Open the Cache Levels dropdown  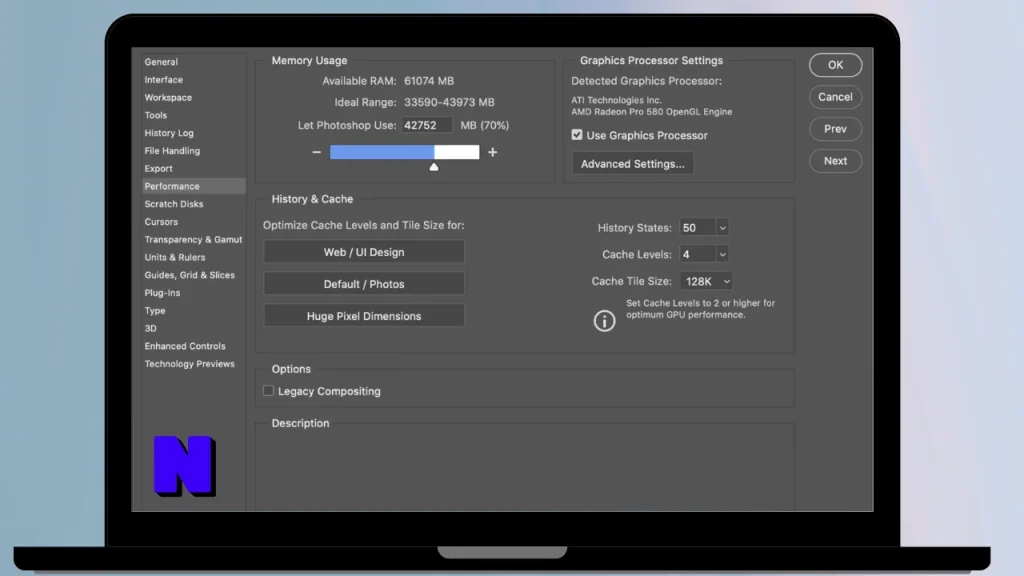(x=722, y=254)
